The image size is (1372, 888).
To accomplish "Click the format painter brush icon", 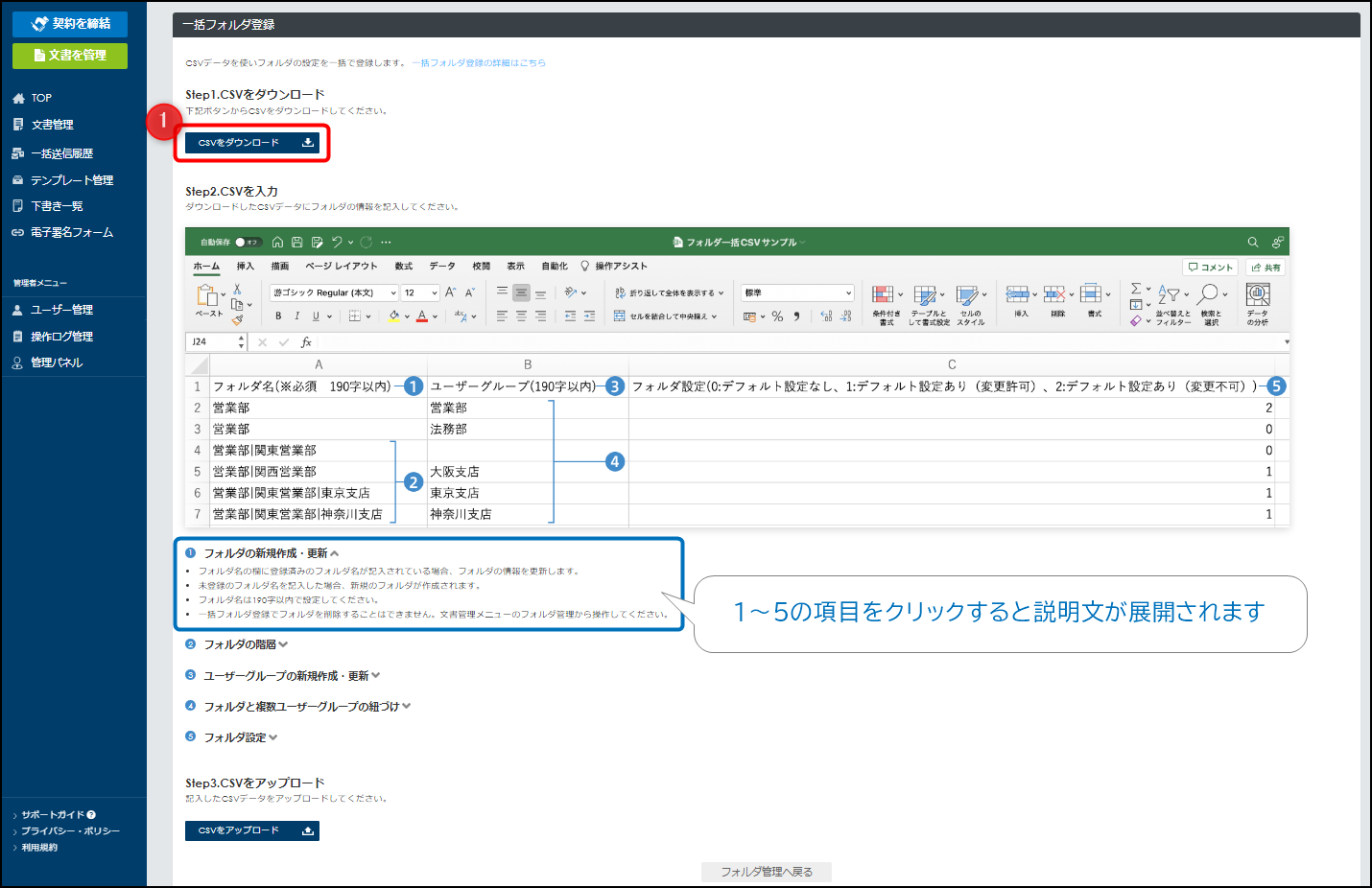I will click(237, 320).
